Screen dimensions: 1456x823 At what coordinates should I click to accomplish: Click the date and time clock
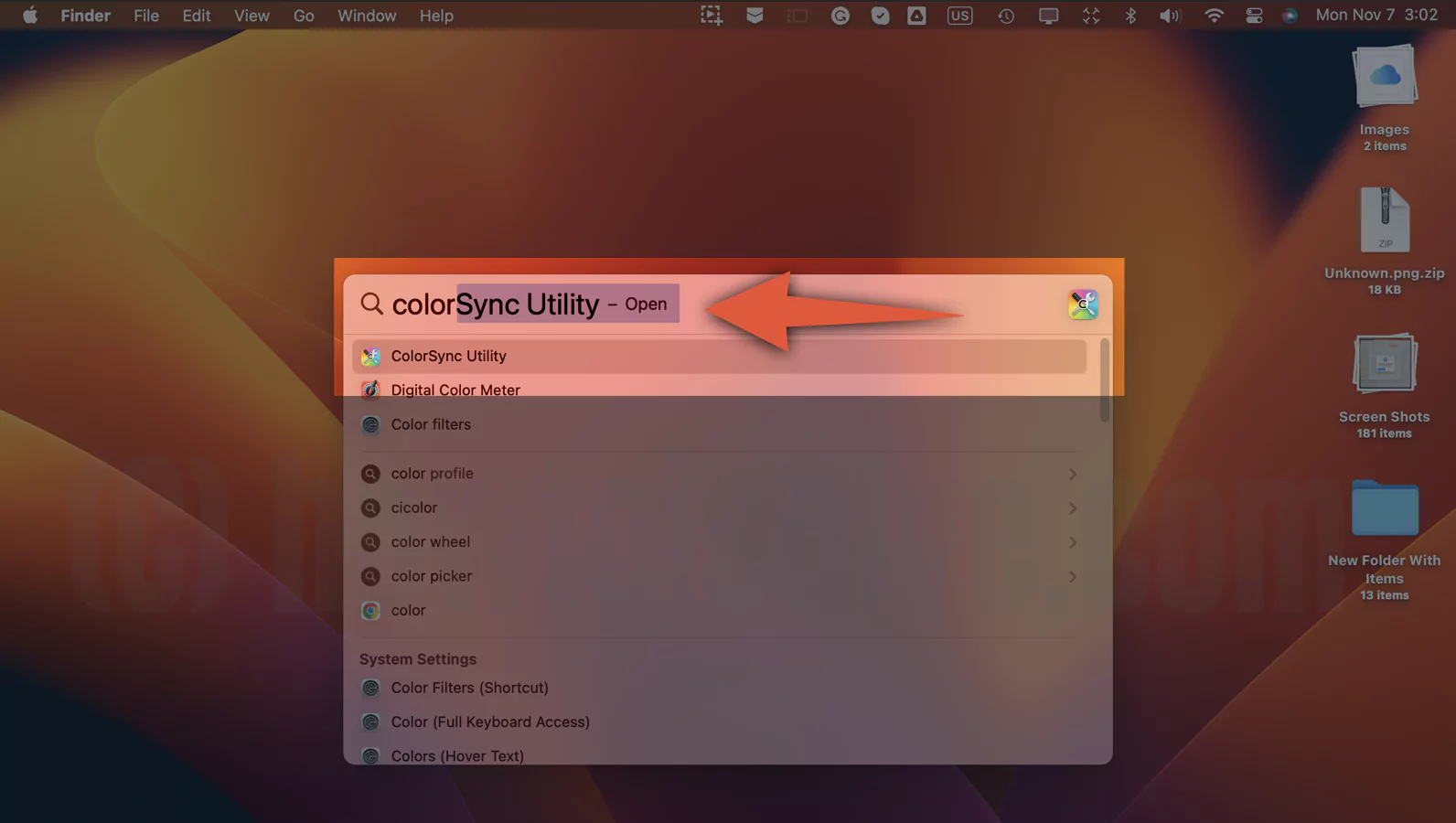[x=1376, y=15]
